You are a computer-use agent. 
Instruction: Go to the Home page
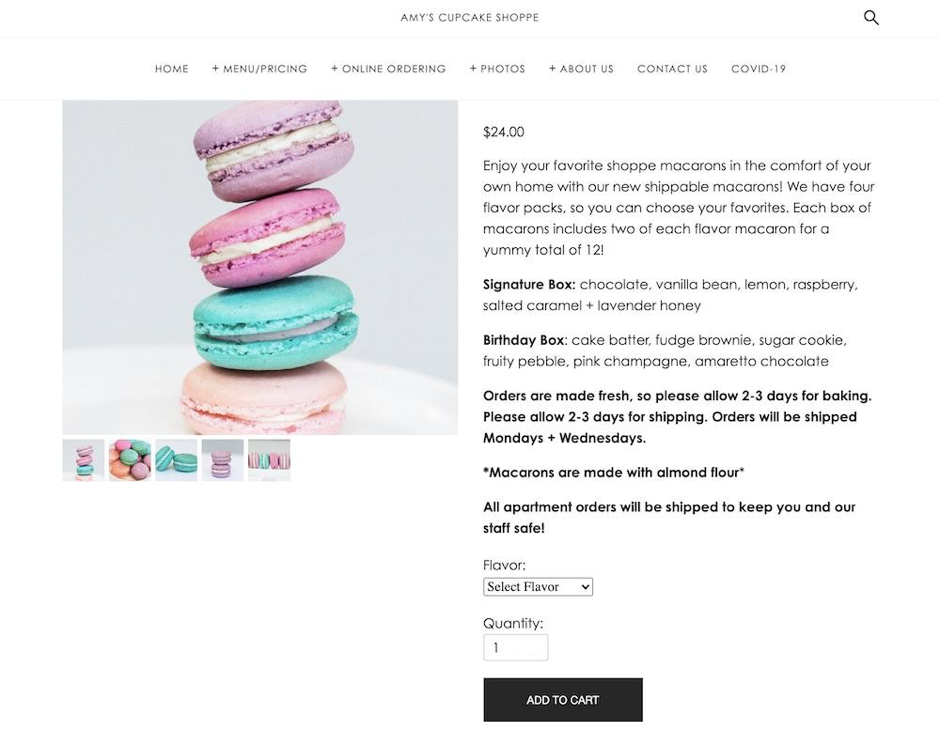tap(172, 69)
